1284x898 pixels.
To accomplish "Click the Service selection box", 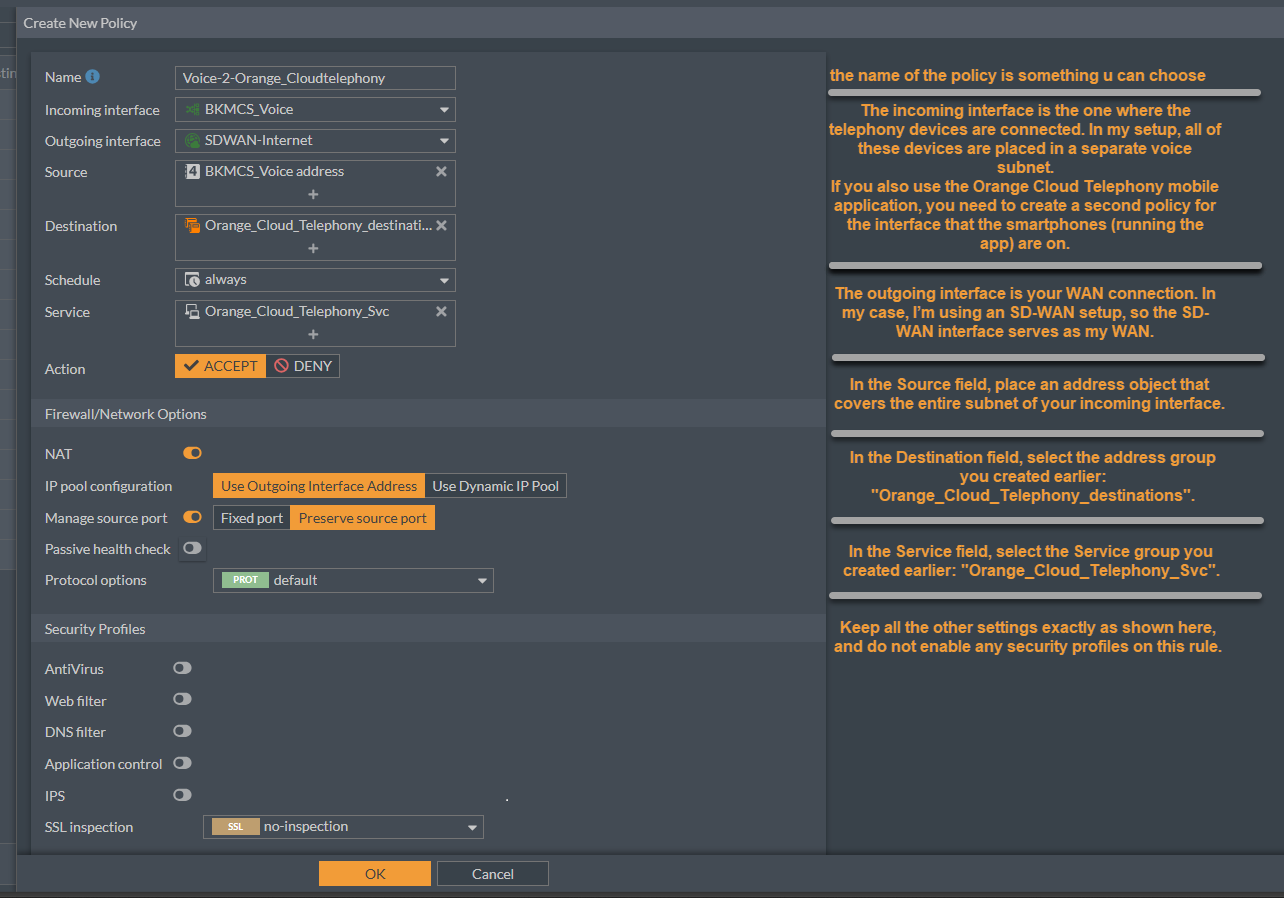I will point(315,323).
